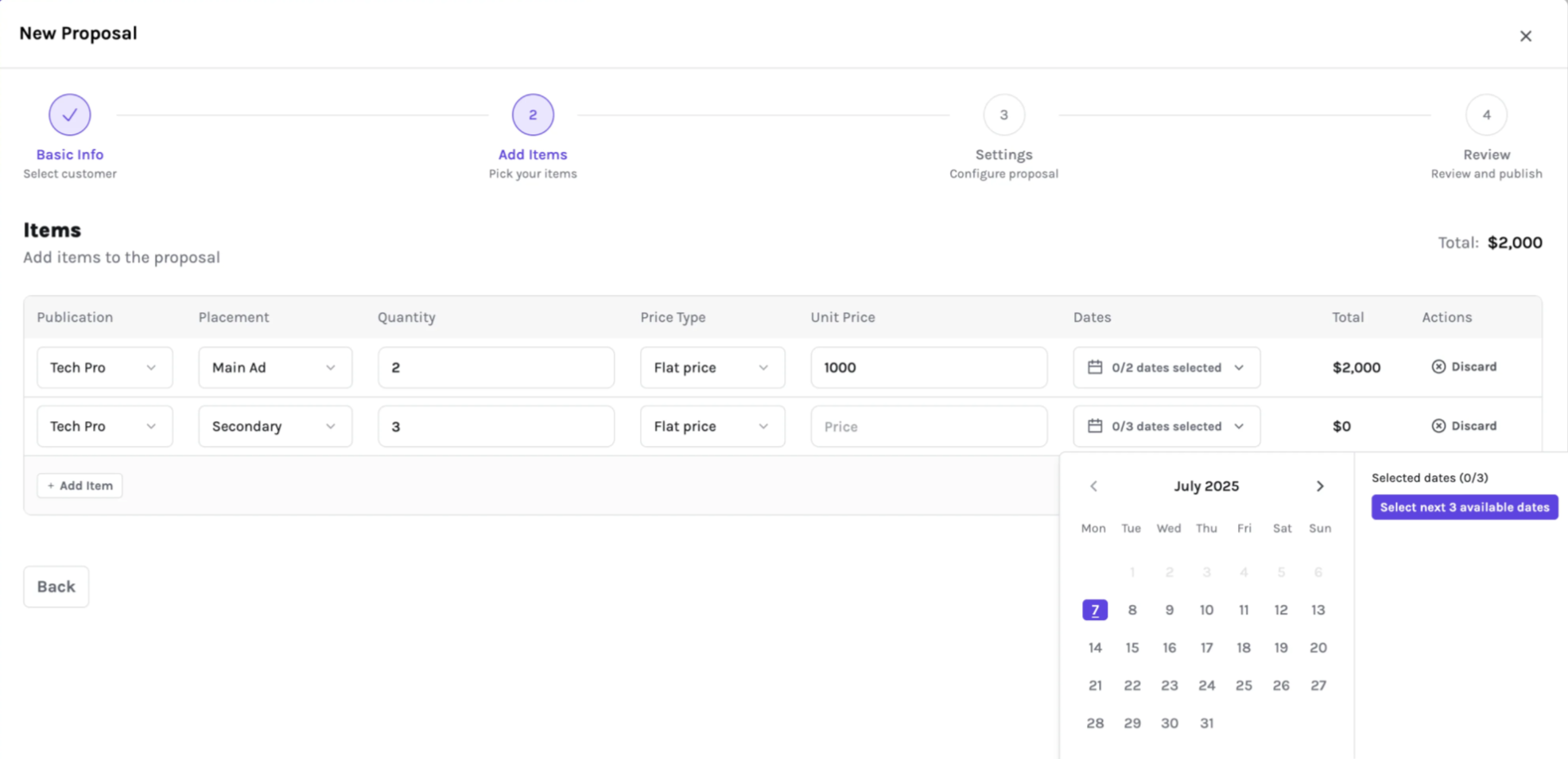
Task: Collapse the 0/3 dates selected dropdown
Action: point(1166,426)
